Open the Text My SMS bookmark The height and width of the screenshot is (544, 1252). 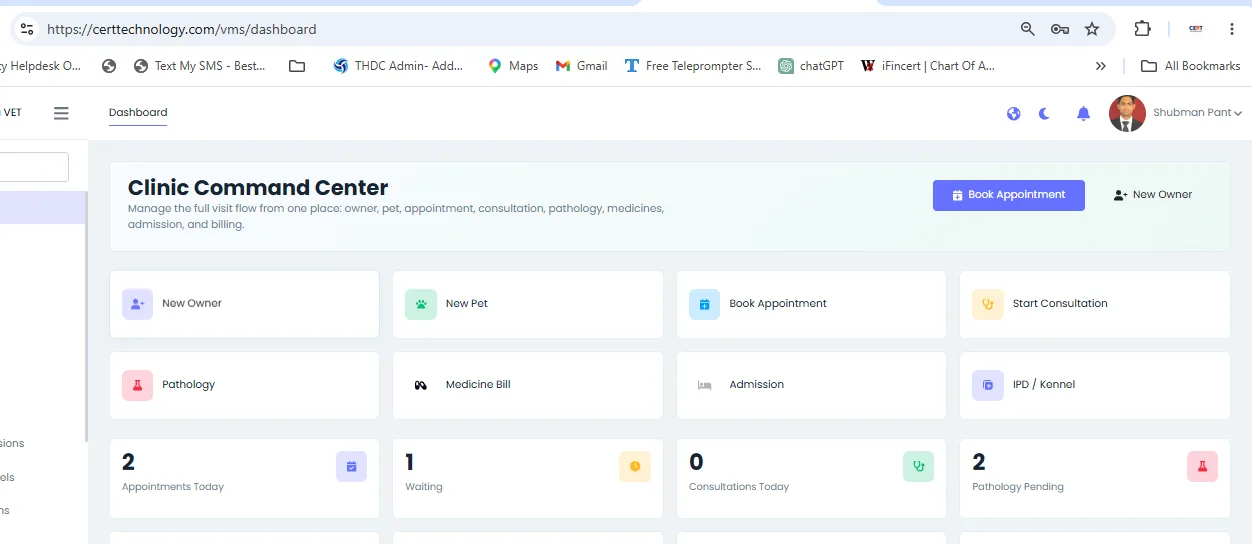(200, 66)
